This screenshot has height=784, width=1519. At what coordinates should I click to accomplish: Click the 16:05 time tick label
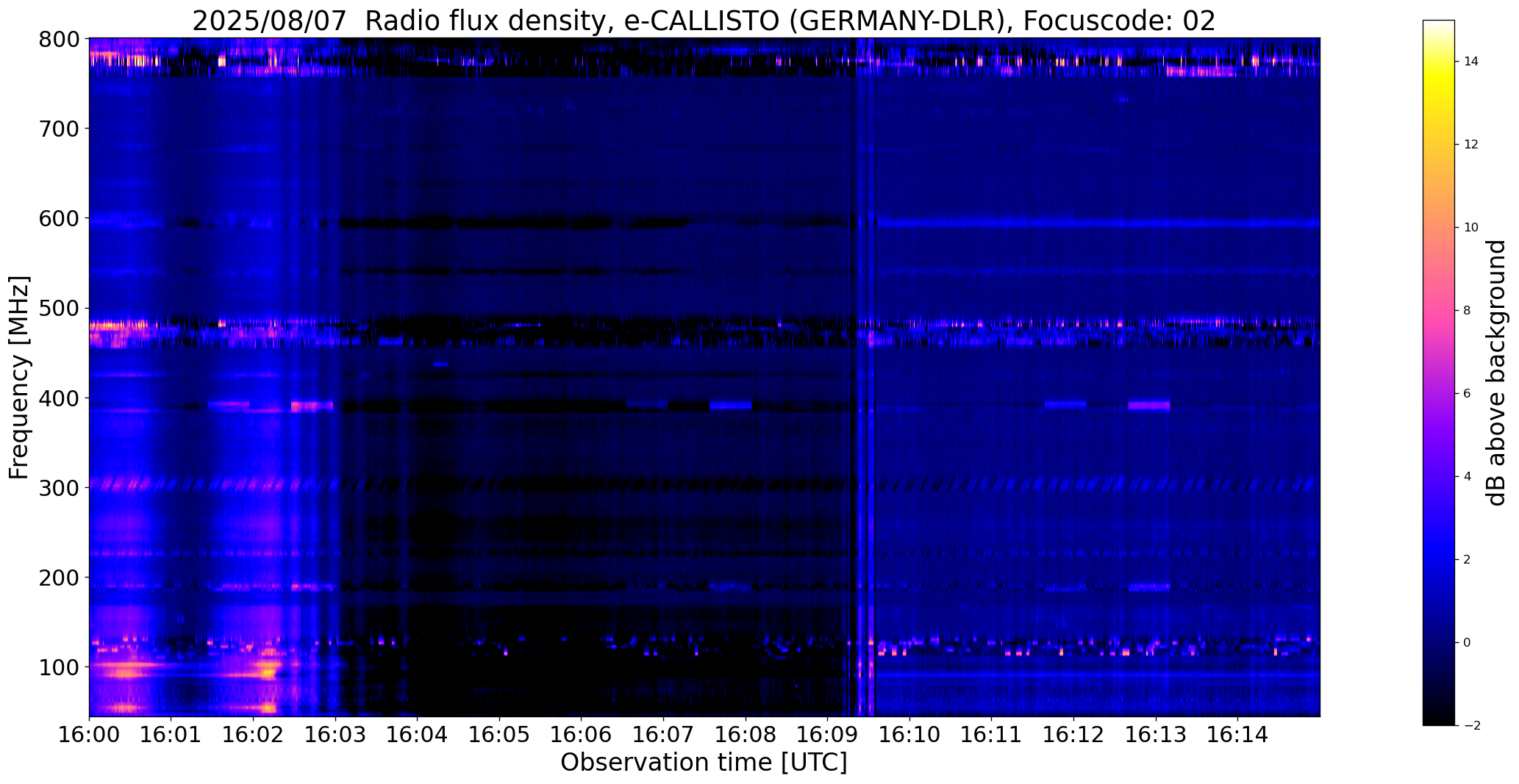click(x=499, y=735)
